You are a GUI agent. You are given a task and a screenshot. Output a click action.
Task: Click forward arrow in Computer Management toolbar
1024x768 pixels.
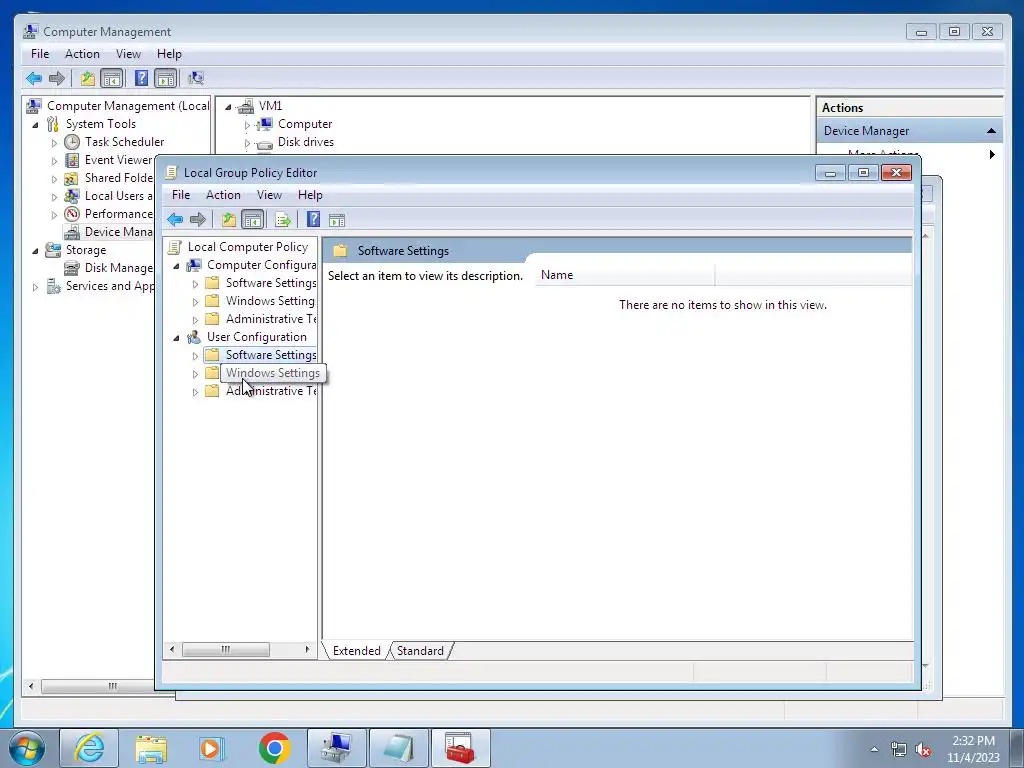pos(57,79)
